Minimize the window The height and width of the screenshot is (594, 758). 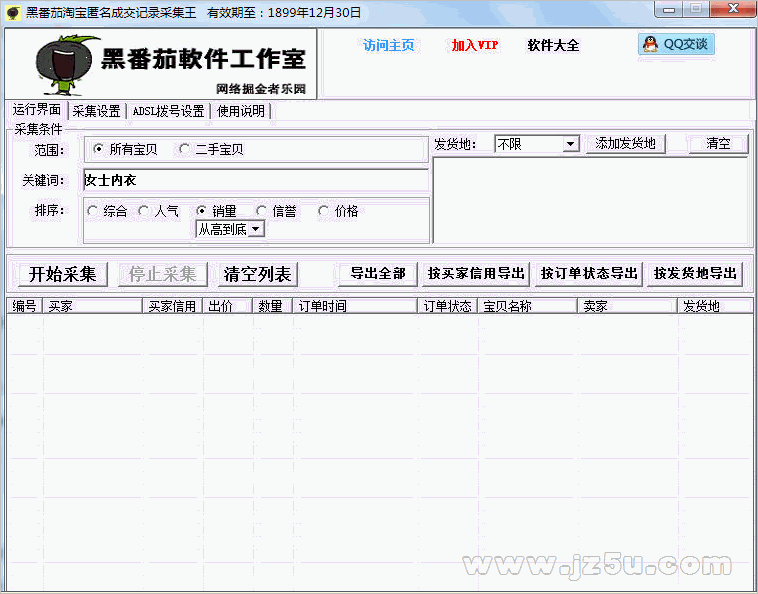pos(669,9)
